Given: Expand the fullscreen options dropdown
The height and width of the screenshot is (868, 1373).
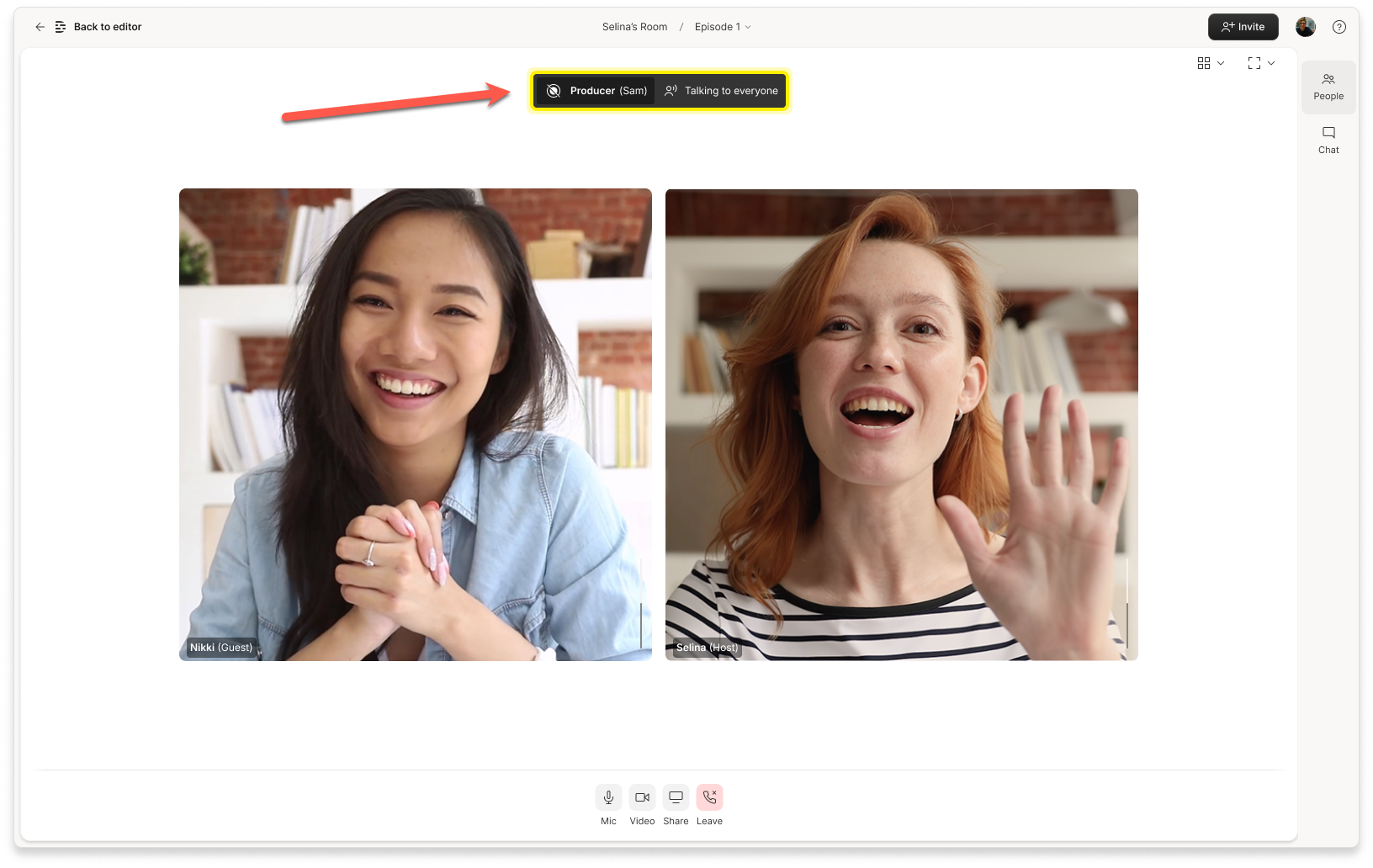Looking at the screenshot, I should click(x=1261, y=63).
